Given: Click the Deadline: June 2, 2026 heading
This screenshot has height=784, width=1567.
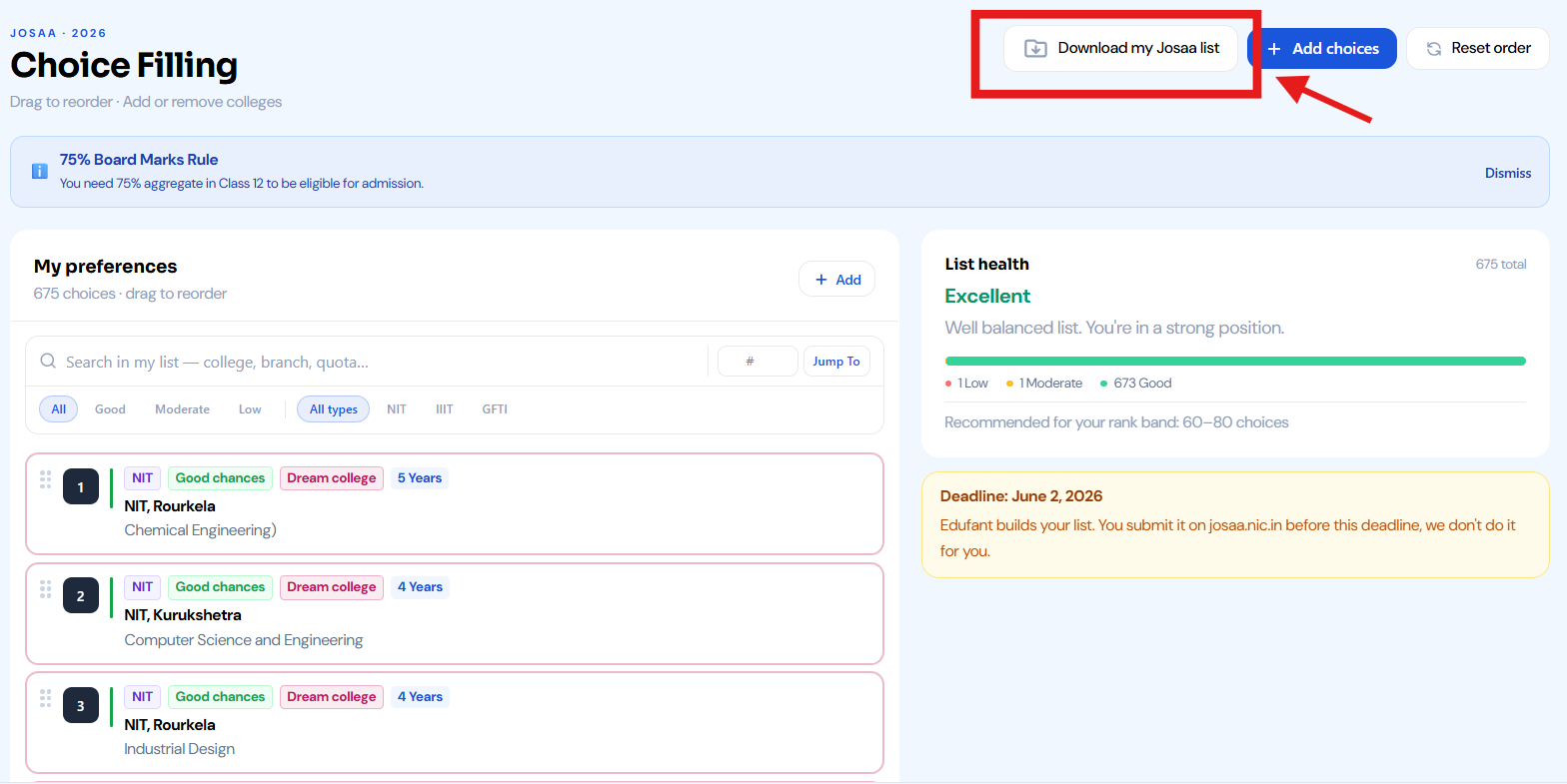Looking at the screenshot, I should [x=1021, y=496].
